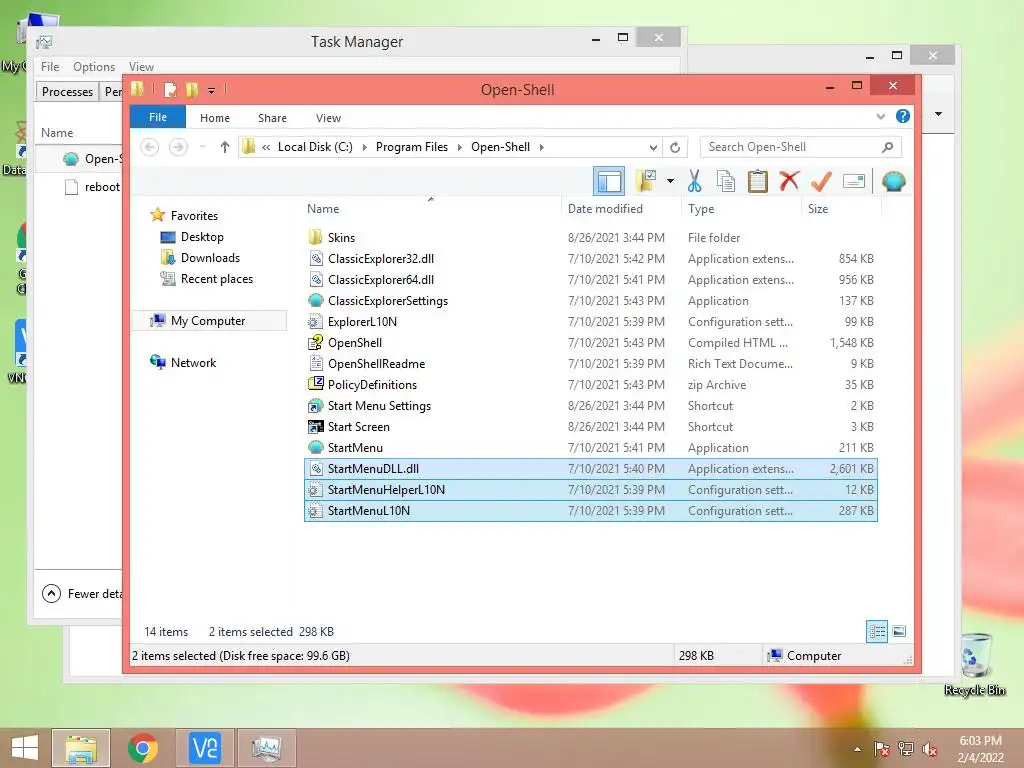
Task: Click New Folder icon in quick access toolbar
Action: point(192,90)
